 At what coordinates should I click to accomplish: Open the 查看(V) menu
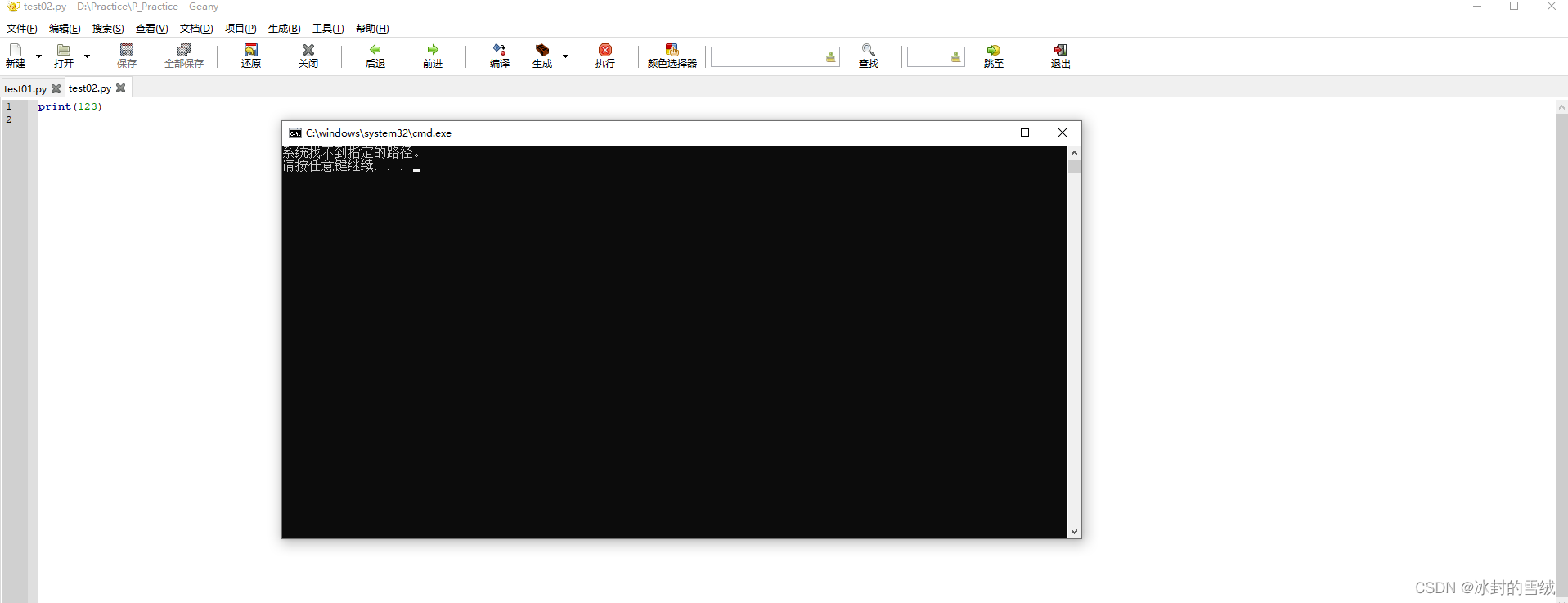click(x=151, y=29)
